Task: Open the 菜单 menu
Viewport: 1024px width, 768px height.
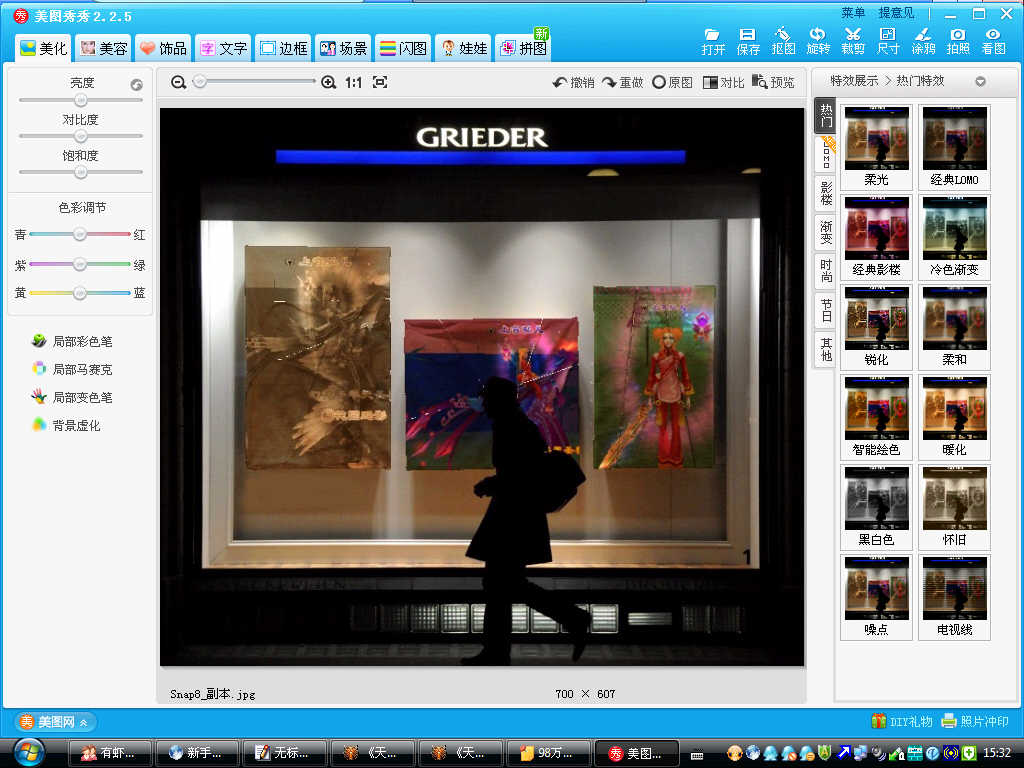Action: pyautogui.click(x=853, y=12)
